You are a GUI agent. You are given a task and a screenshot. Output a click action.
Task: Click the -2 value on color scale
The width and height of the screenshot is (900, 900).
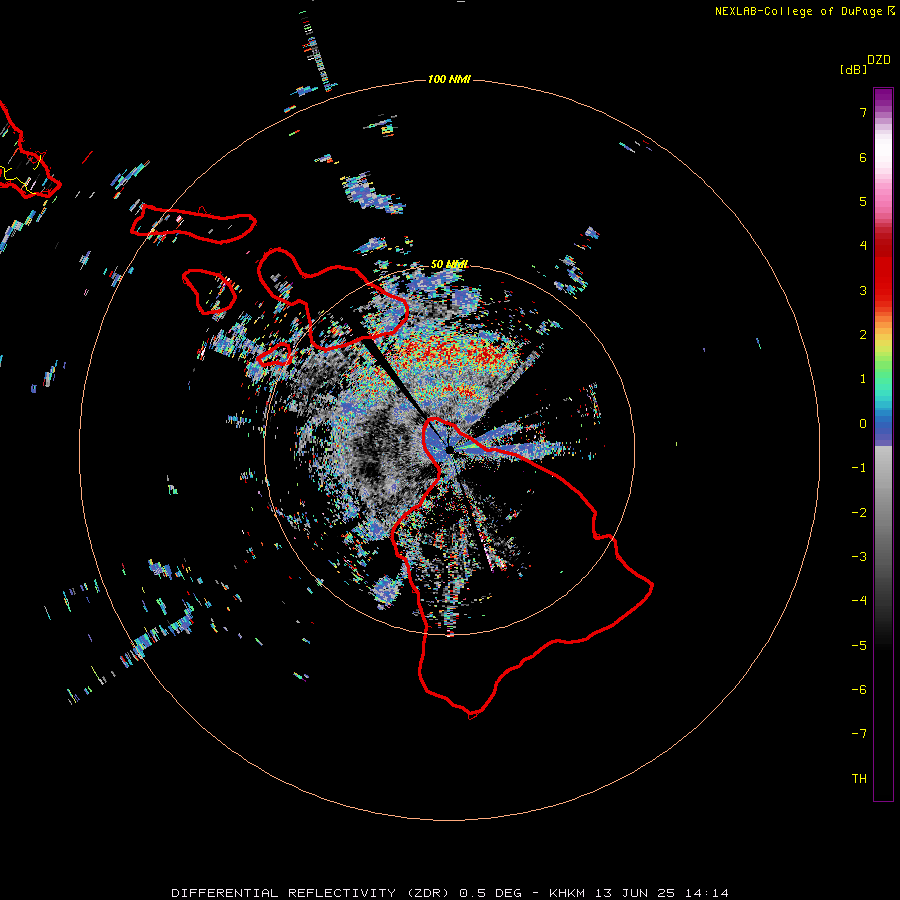coord(859,513)
